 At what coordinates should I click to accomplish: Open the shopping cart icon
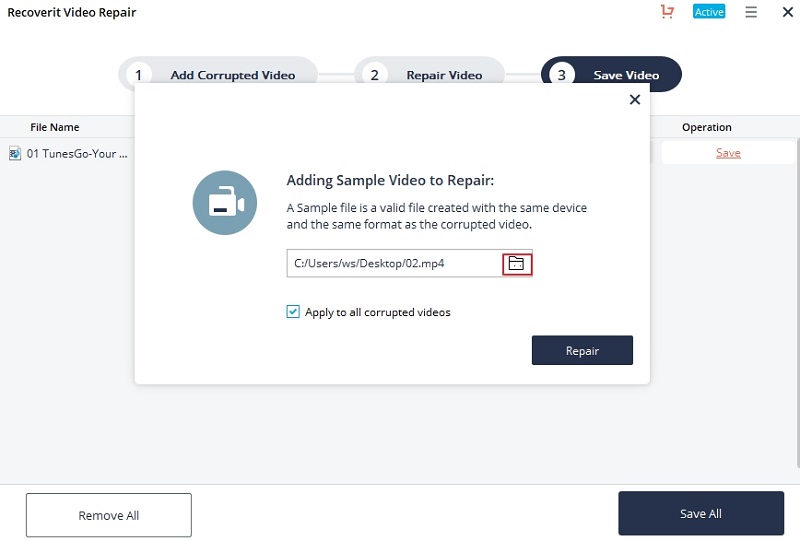tap(667, 11)
